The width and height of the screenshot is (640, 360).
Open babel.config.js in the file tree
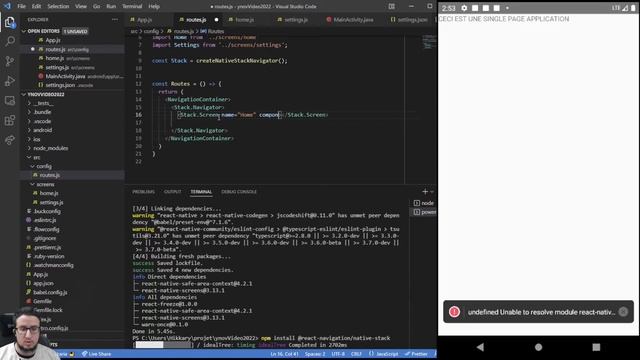tap(50, 292)
